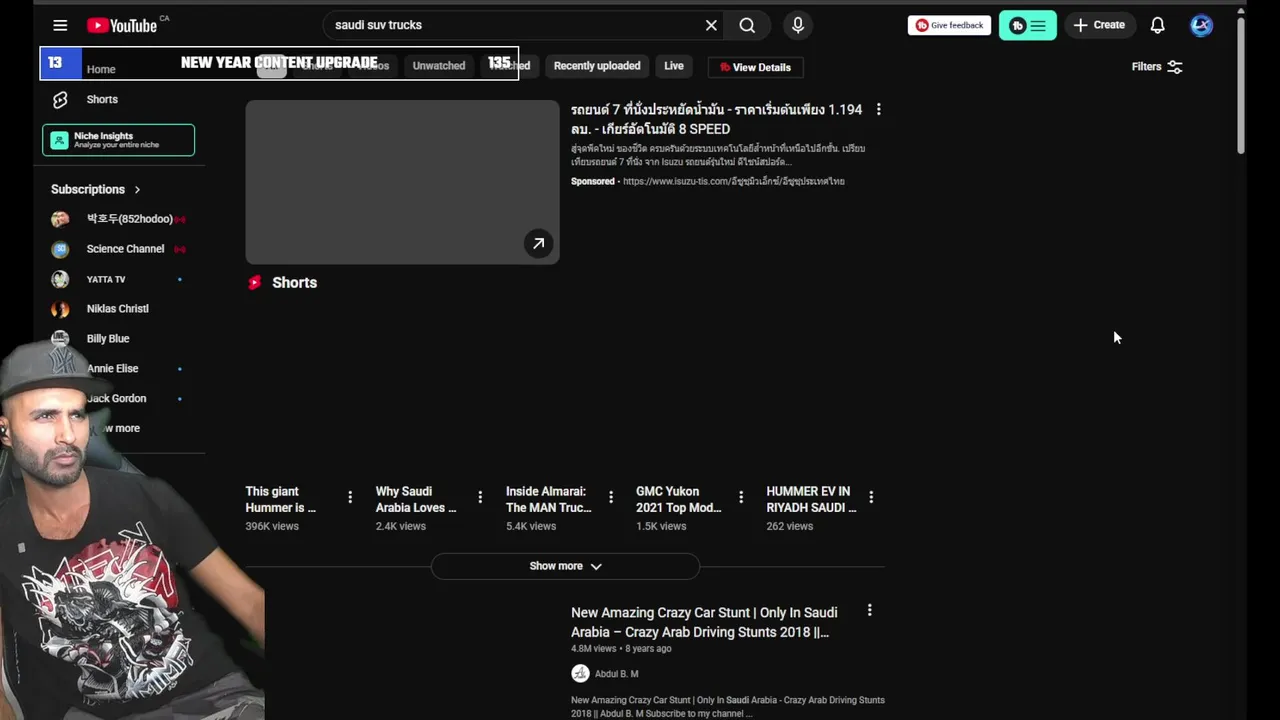Click the Give feedback button
This screenshot has height=720, width=1280.
coord(949,25)
